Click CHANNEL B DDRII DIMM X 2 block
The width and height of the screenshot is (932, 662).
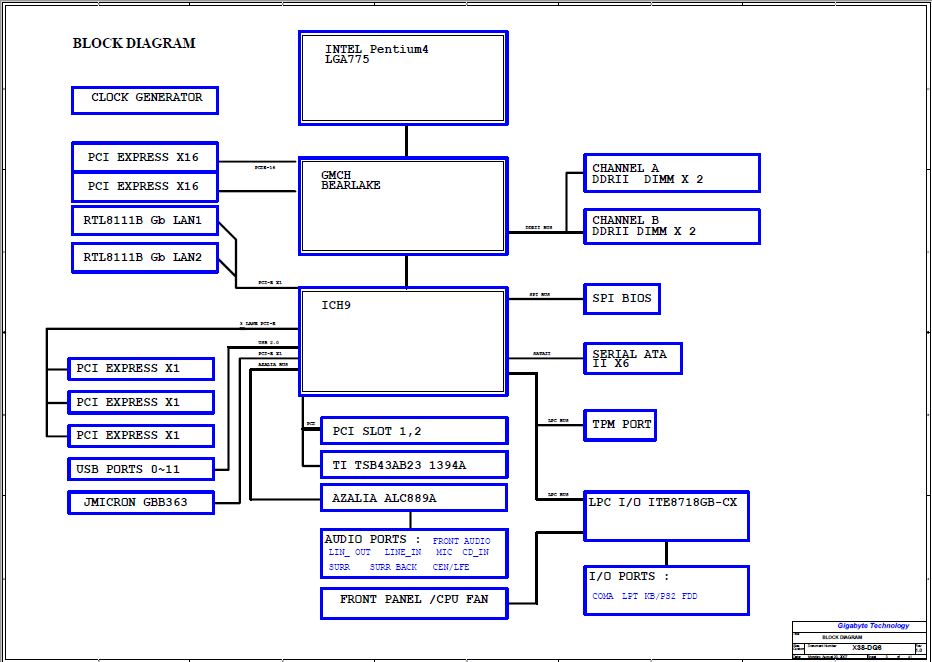pos(672,226)
